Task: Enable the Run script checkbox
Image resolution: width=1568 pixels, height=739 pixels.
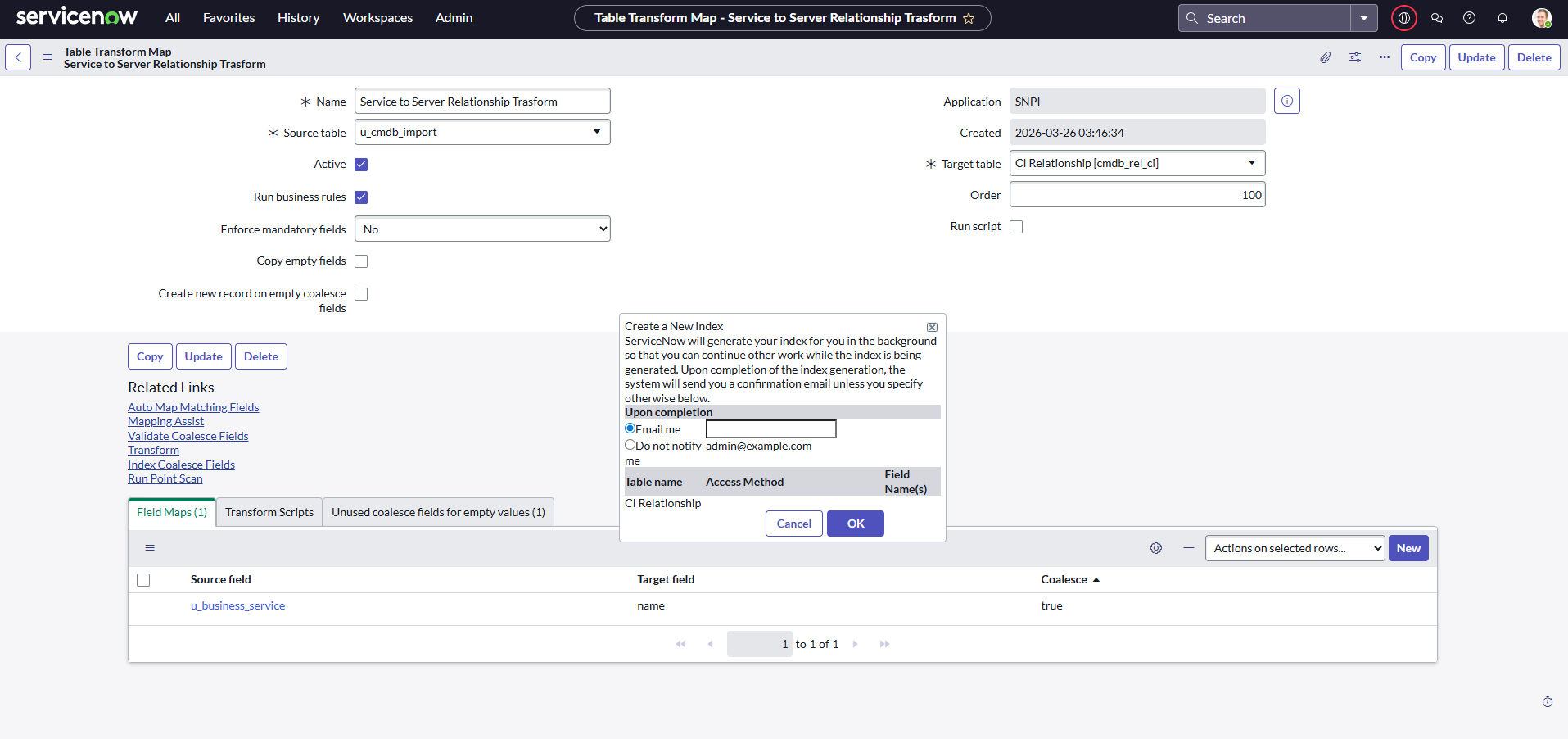Action: pyautogui.click(x=1016, y=227)
